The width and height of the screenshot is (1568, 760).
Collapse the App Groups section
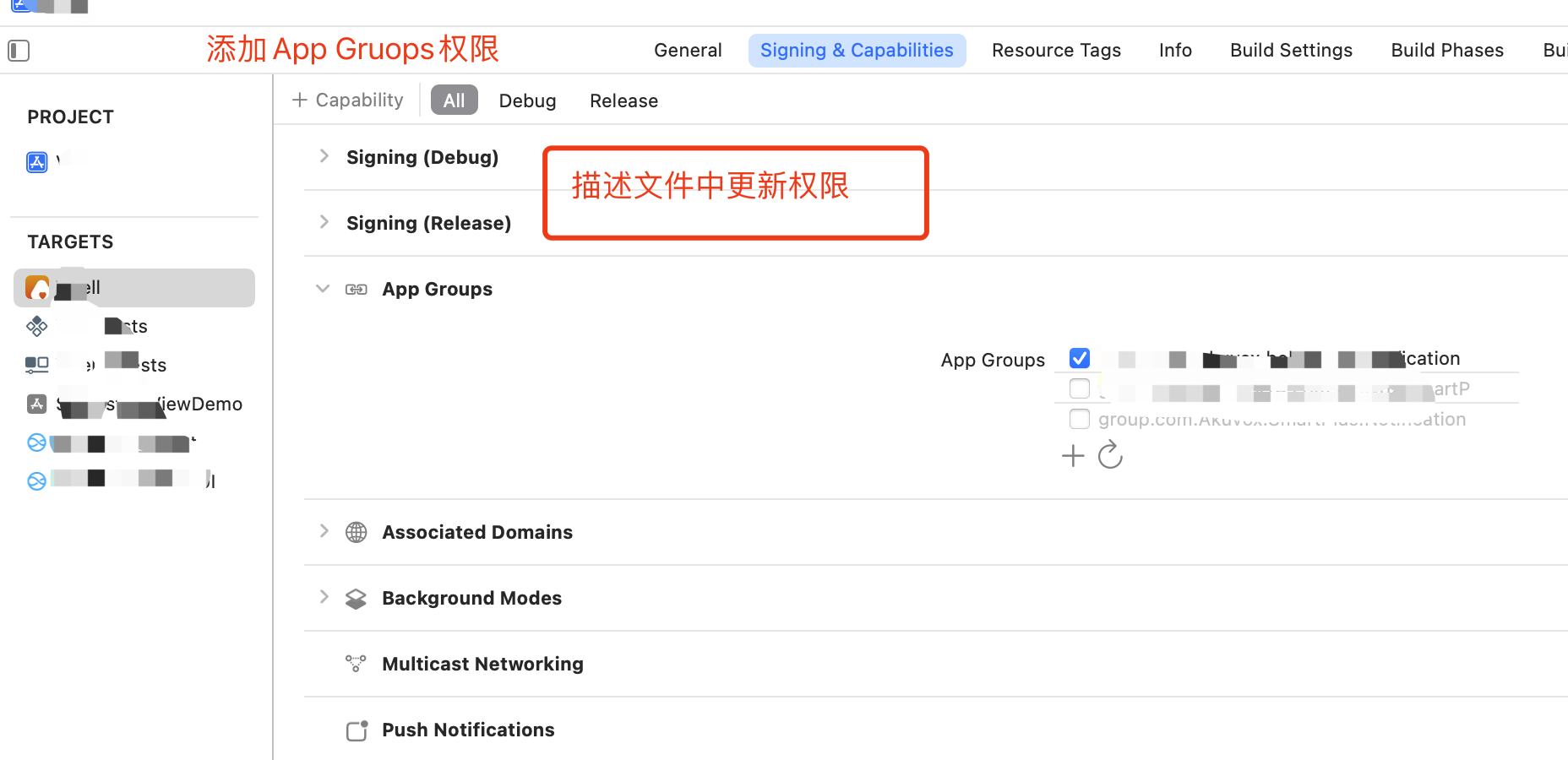point(323,289)
